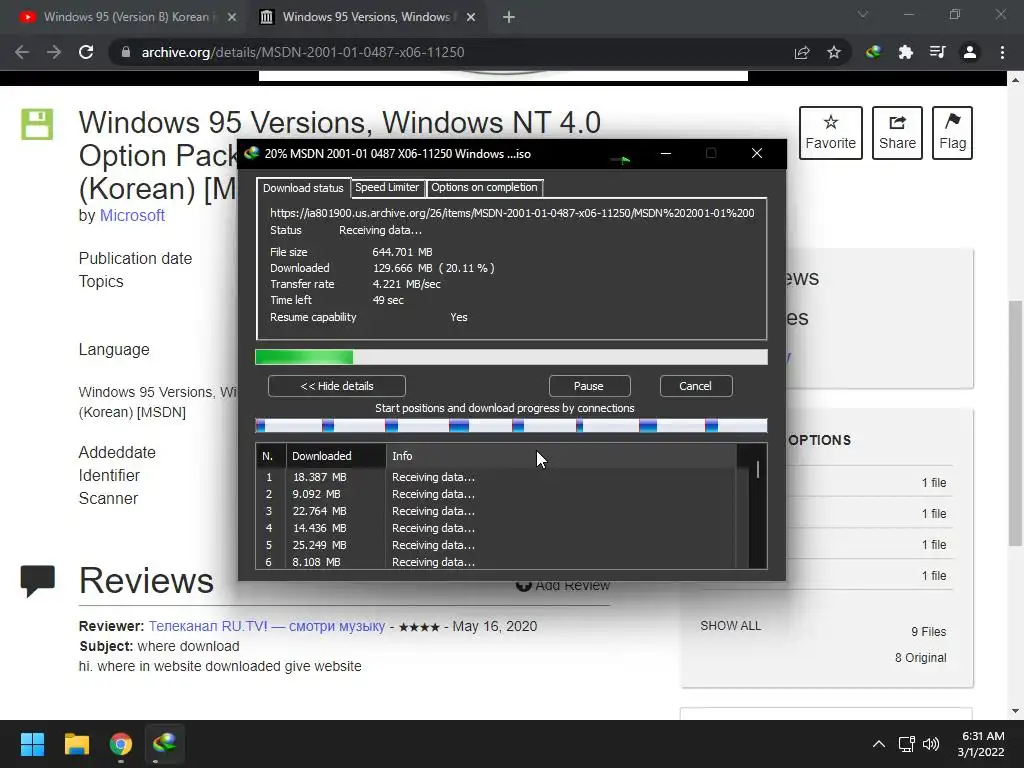Click the Hide details button
Viewport: 1024px width, 768px height.
tap(337, 386)
